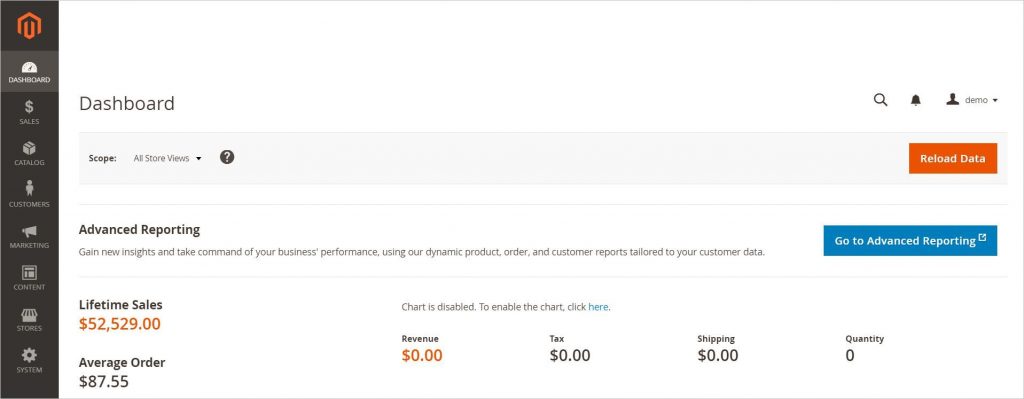Expand the All Store Views dropdown
This screenshot has height=399, width=1024.
pyautogui.click(x=167, y=158)
